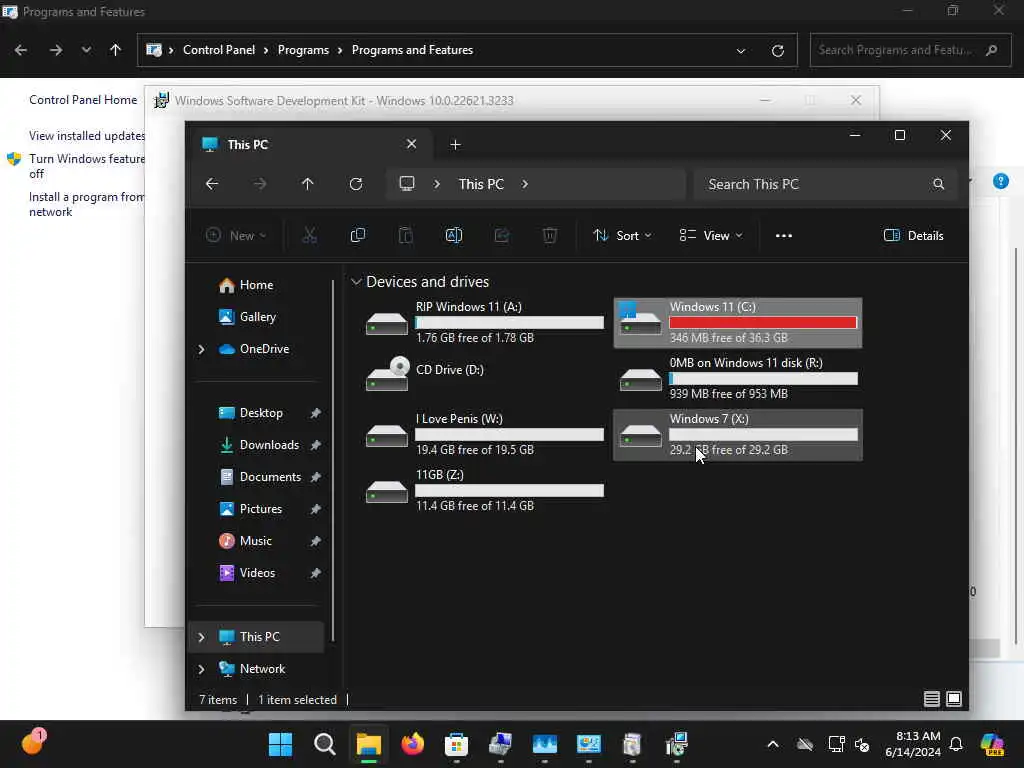Open the See more ellipsis menu

(x=784, y=236)
